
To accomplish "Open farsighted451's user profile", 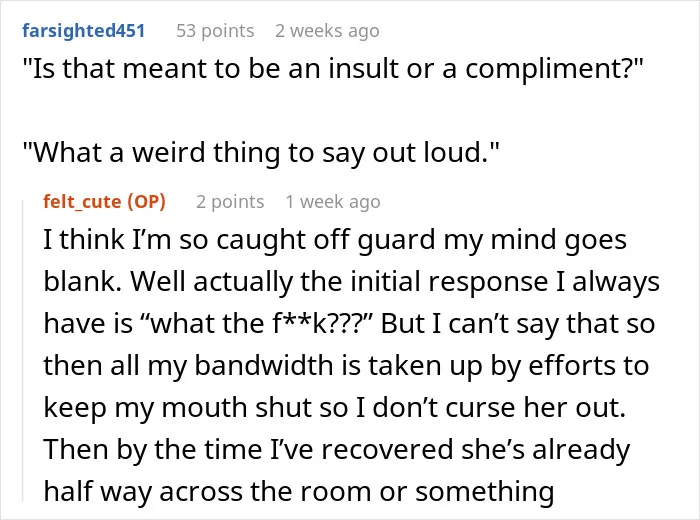I will click(83, 31).
